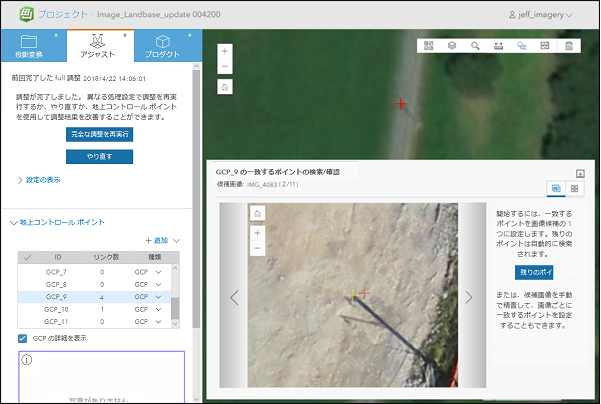Switch to the プロダクト tab

click(x=168, y=46)
